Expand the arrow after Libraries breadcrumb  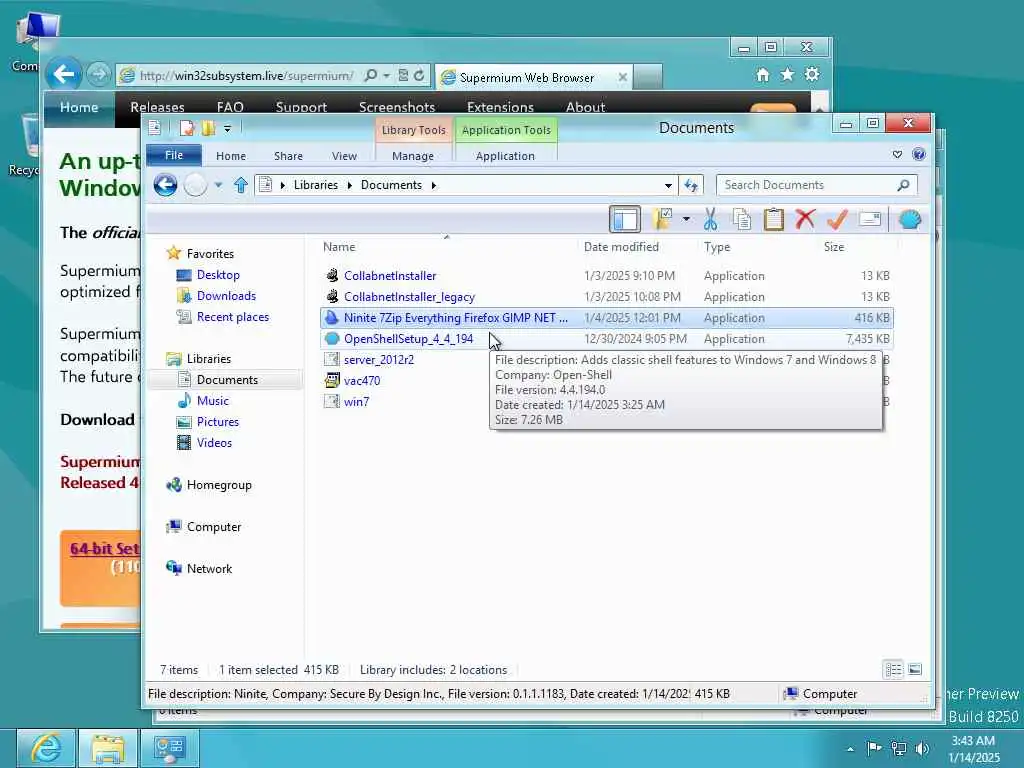[349, 185]
